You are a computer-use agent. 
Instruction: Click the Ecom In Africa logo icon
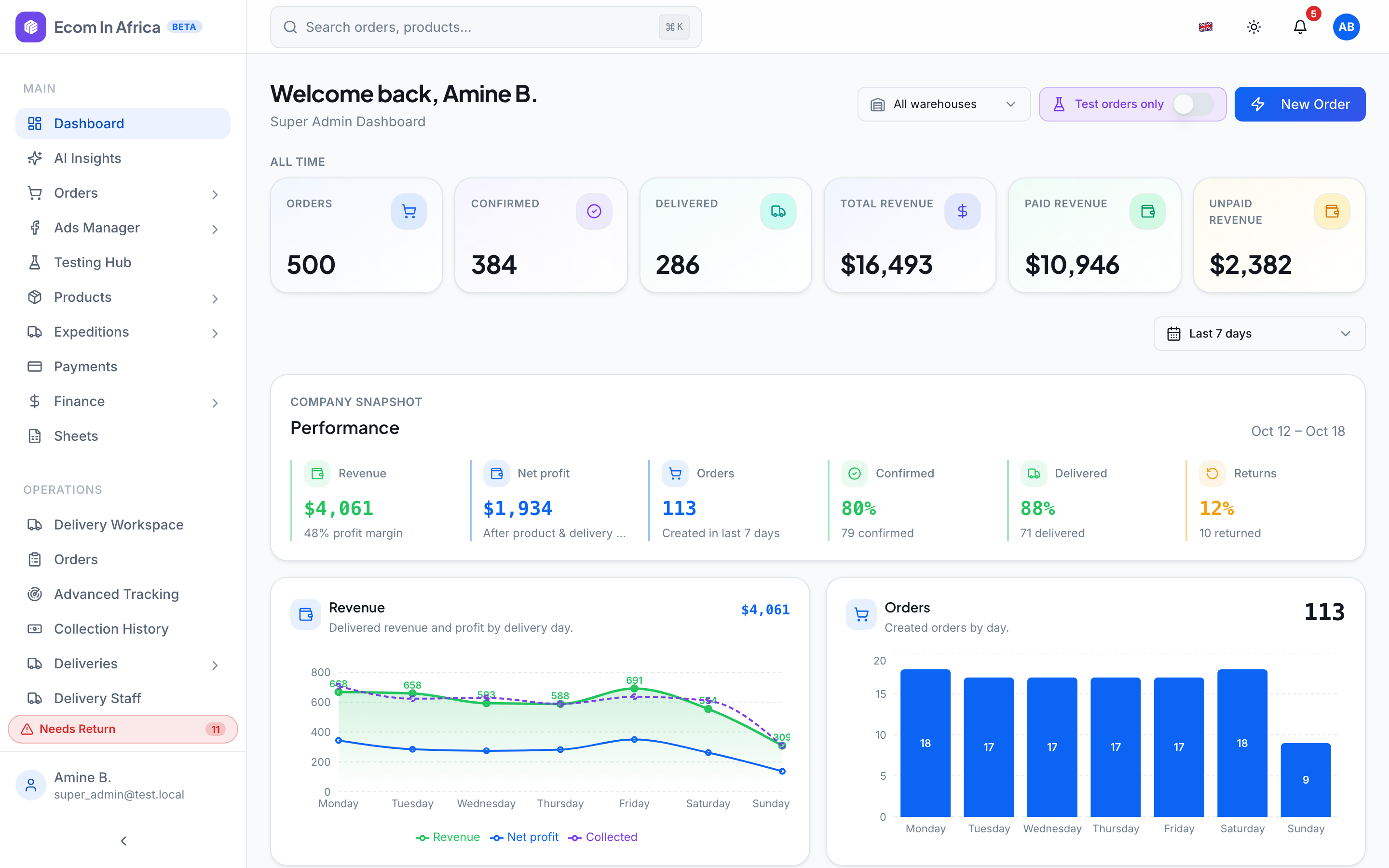(30, 27)
